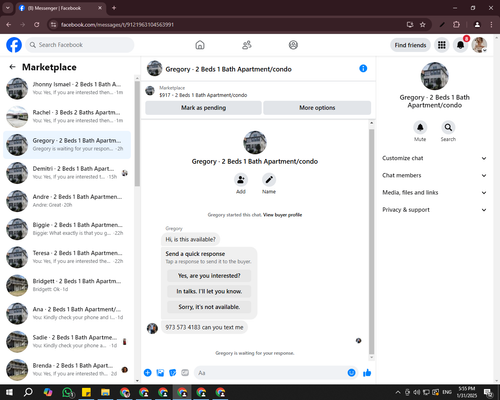
Task: Expand Privacy & support section
Action: [434, 210]
